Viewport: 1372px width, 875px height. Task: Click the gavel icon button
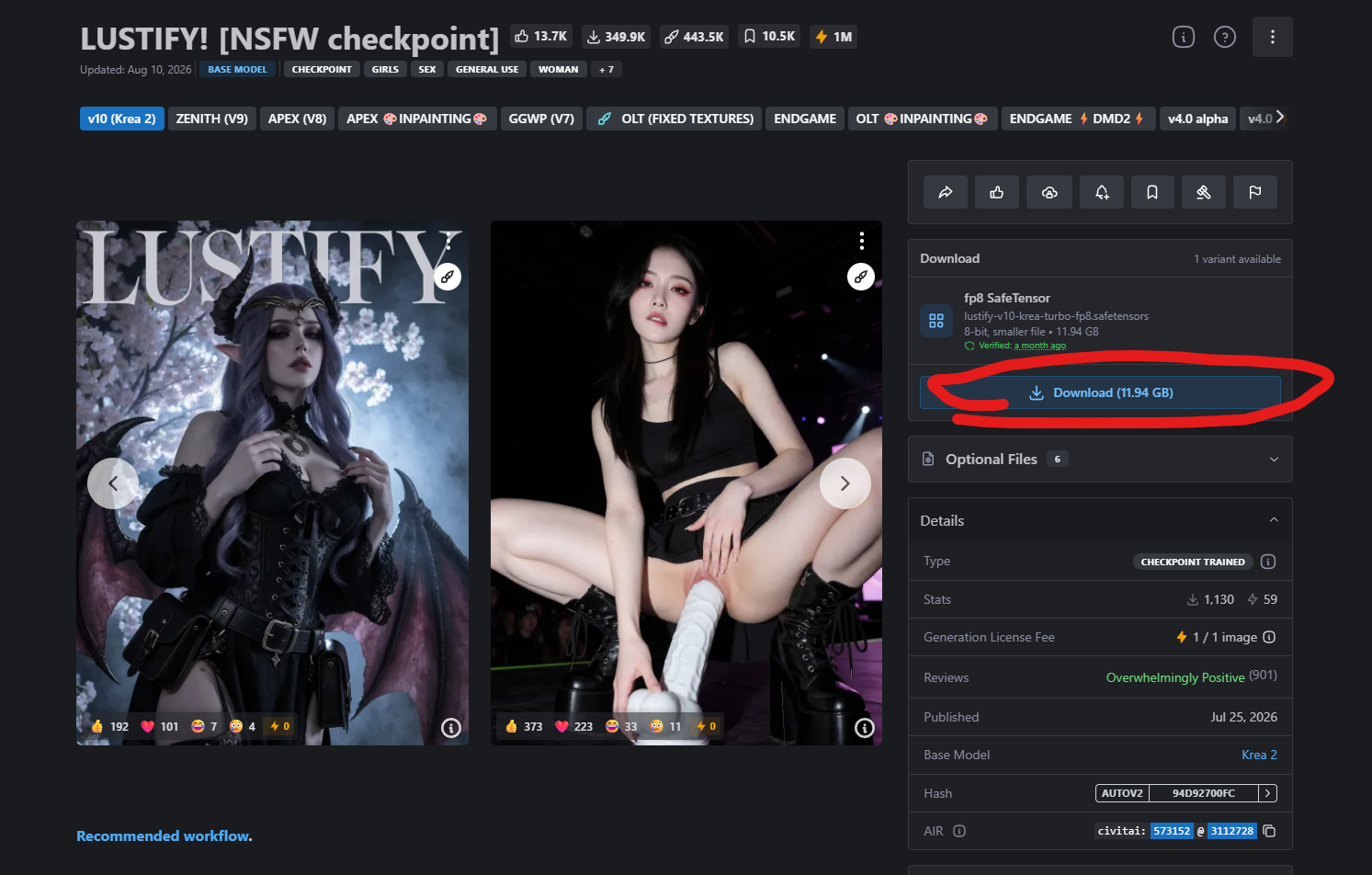(x=1204, y=192)
